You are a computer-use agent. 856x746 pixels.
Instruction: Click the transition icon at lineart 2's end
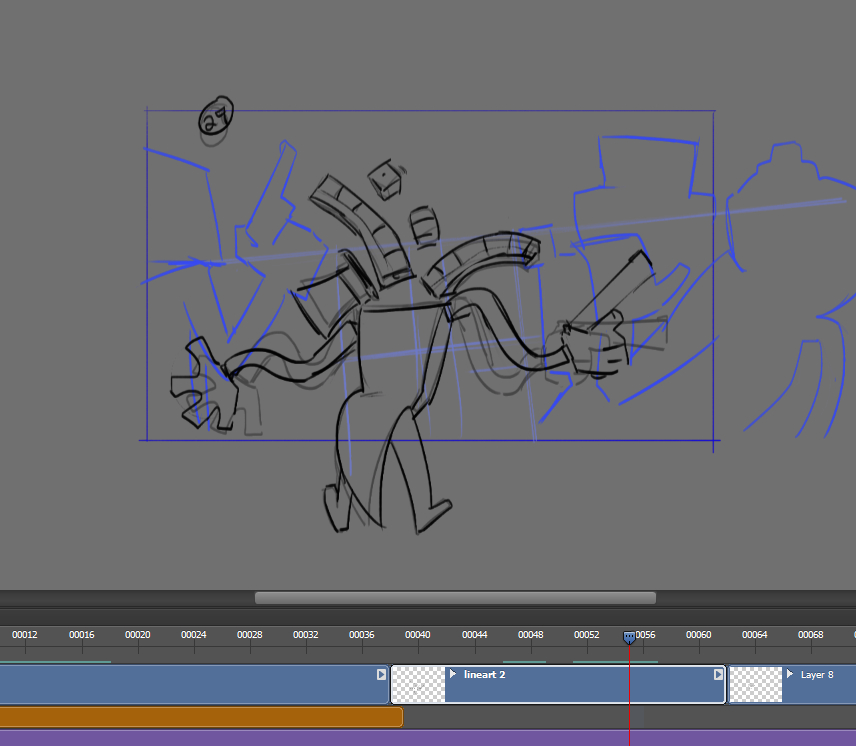pos(718,674)
